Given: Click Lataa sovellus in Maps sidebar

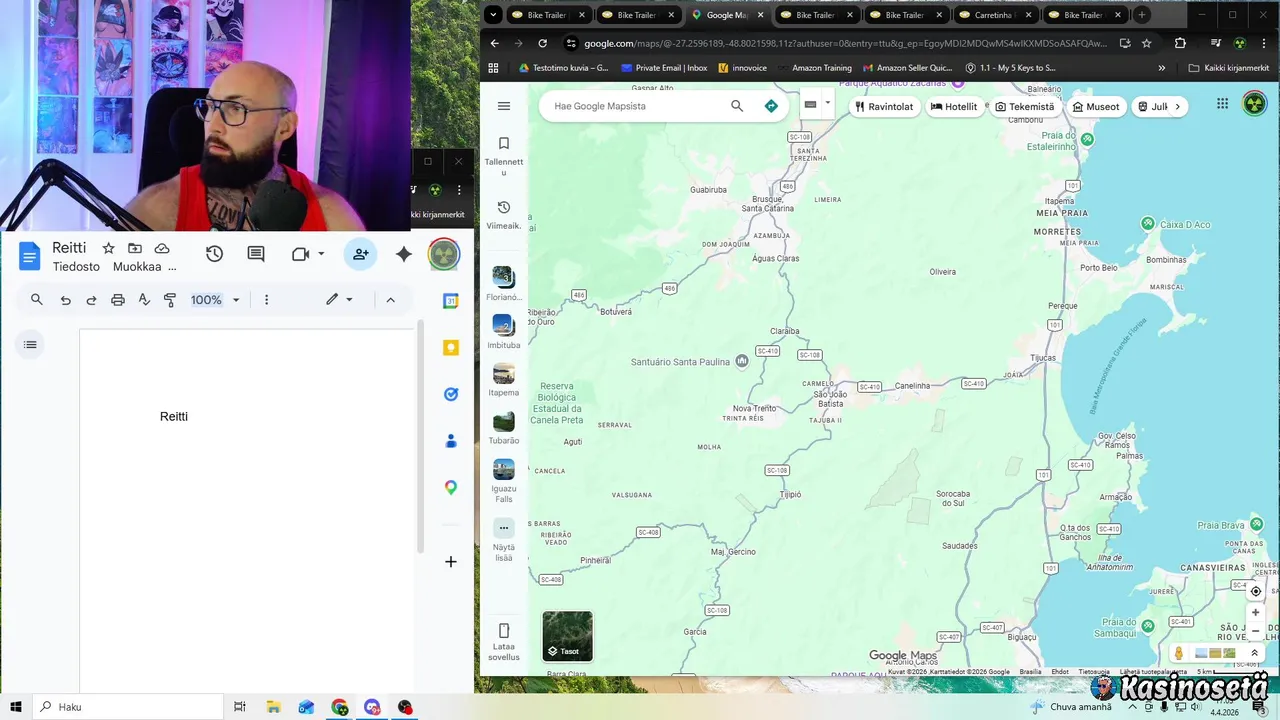Looking at the screenshot, I should [x=504, y=642].
